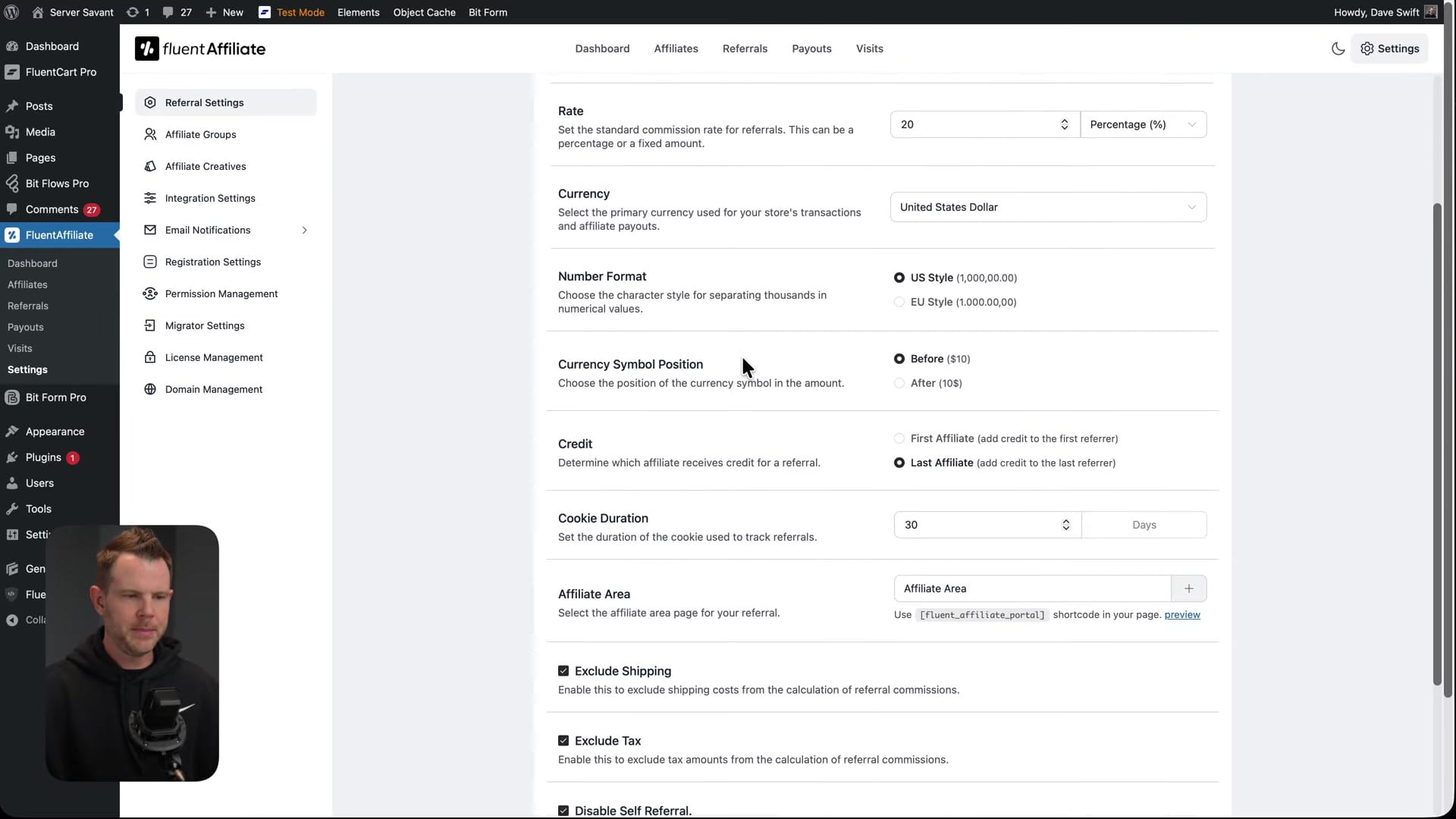Click the License Management lock icon
The width and height of the screenshot is (1456, 819).
click(150, 357)
